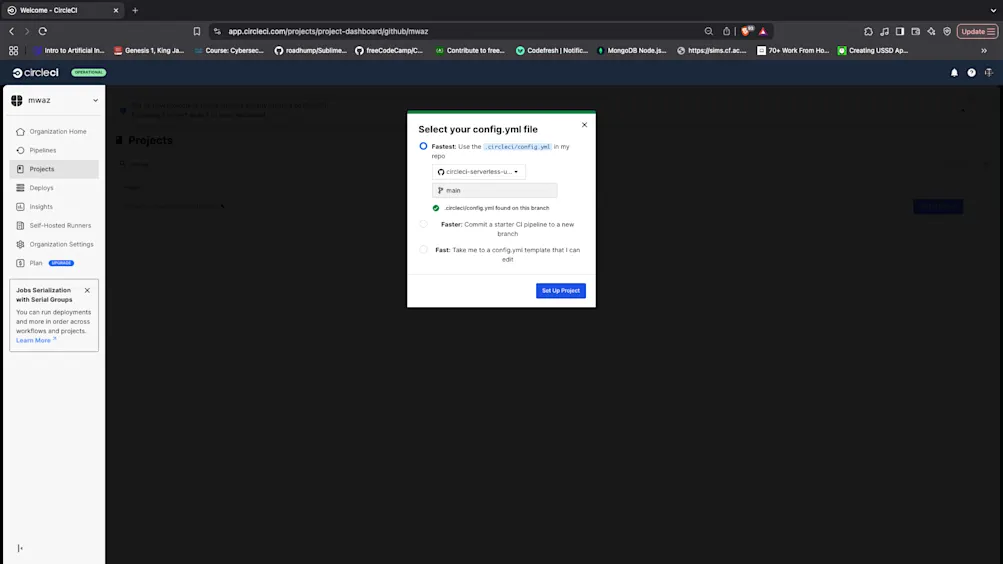Open Organization Settings section
Image resolution: width=1003 pixels, height=564 pixels.
tap(54, 244)
